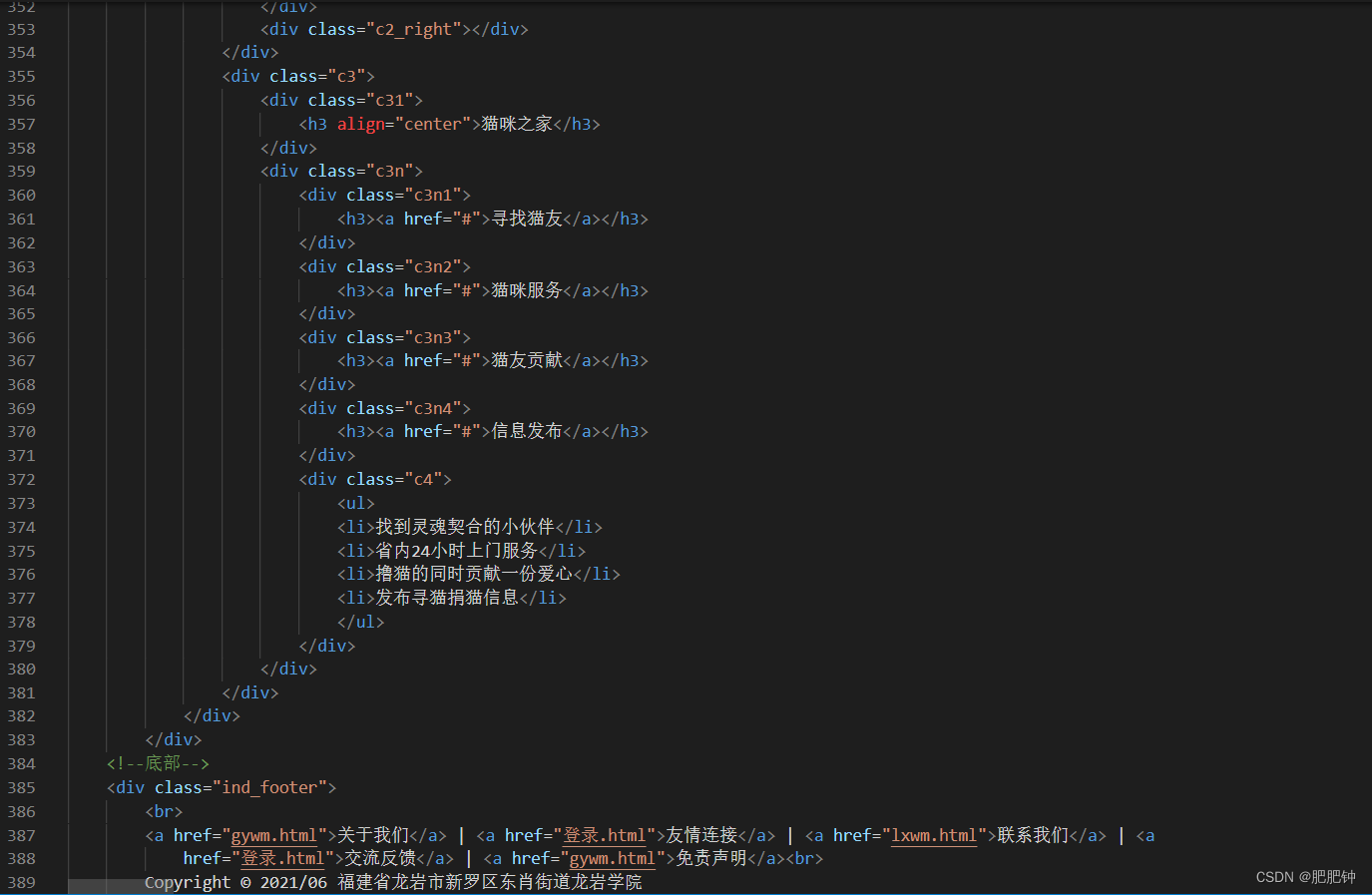Viewport: 1372px width, 895px height.
Task: Click line number 389 in the gutter
Action: (21, 882)
